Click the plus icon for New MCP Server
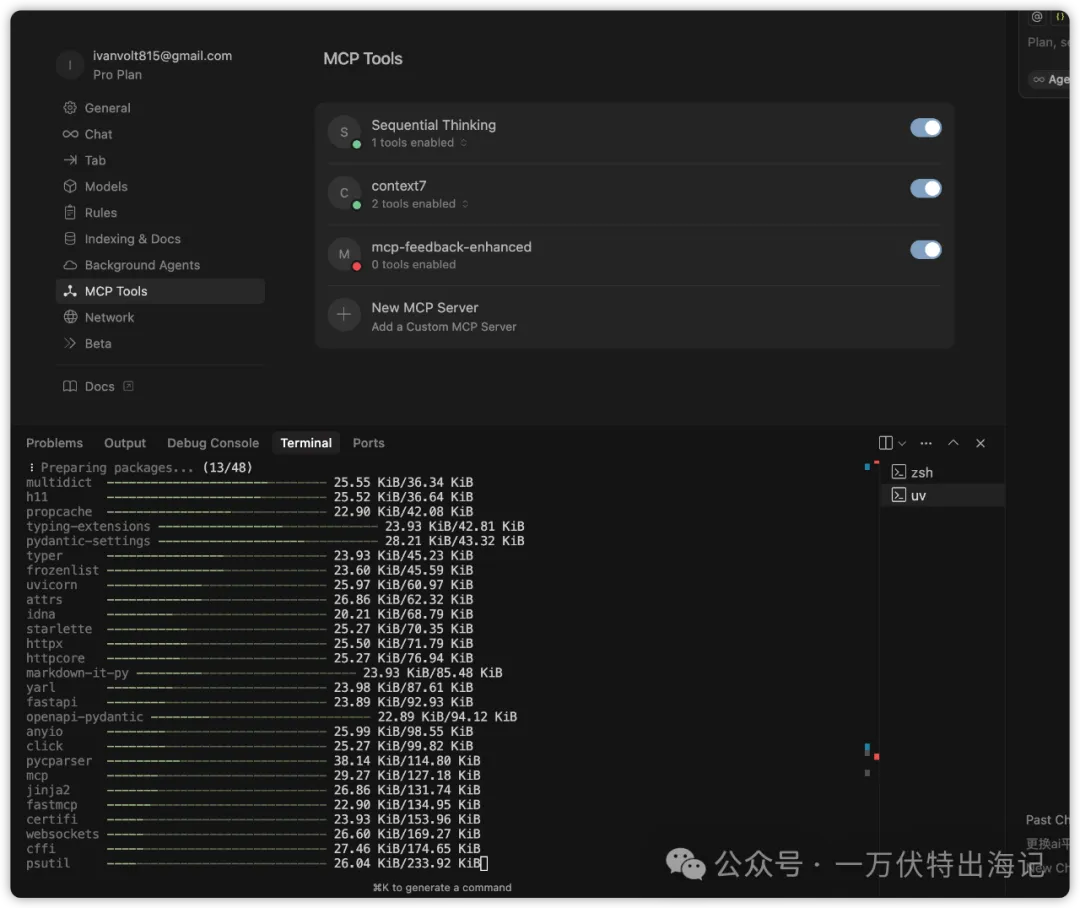Screen dimensions: 1080x908 (344, 315)
